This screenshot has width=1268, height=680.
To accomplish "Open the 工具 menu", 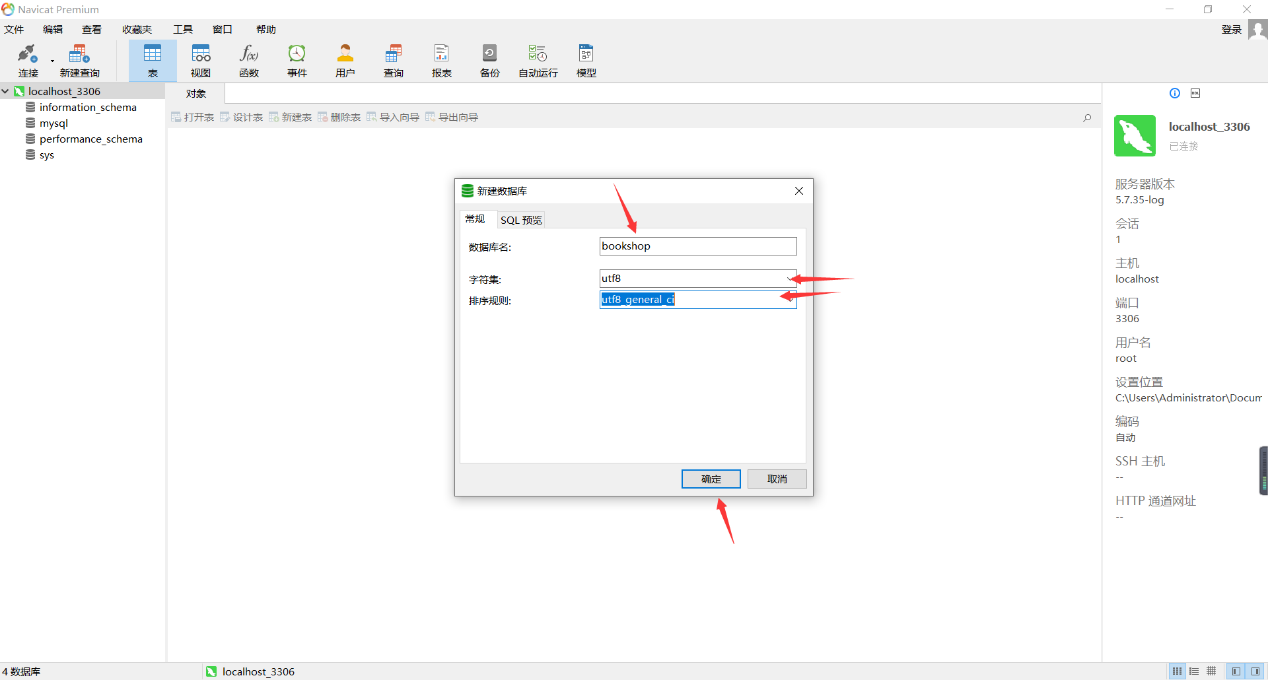I will [x=182, y=29].
